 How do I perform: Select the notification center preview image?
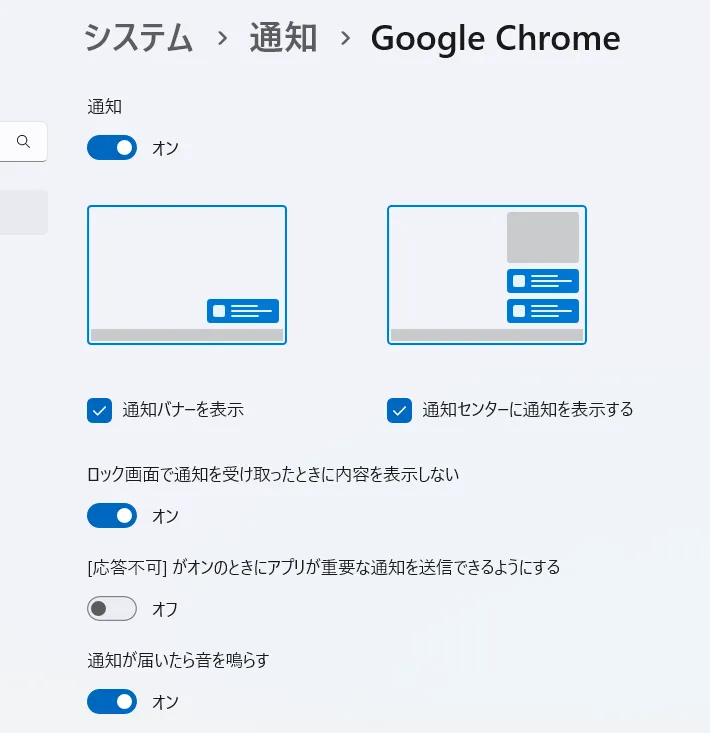pyautogui.click(x=487, y=275)
